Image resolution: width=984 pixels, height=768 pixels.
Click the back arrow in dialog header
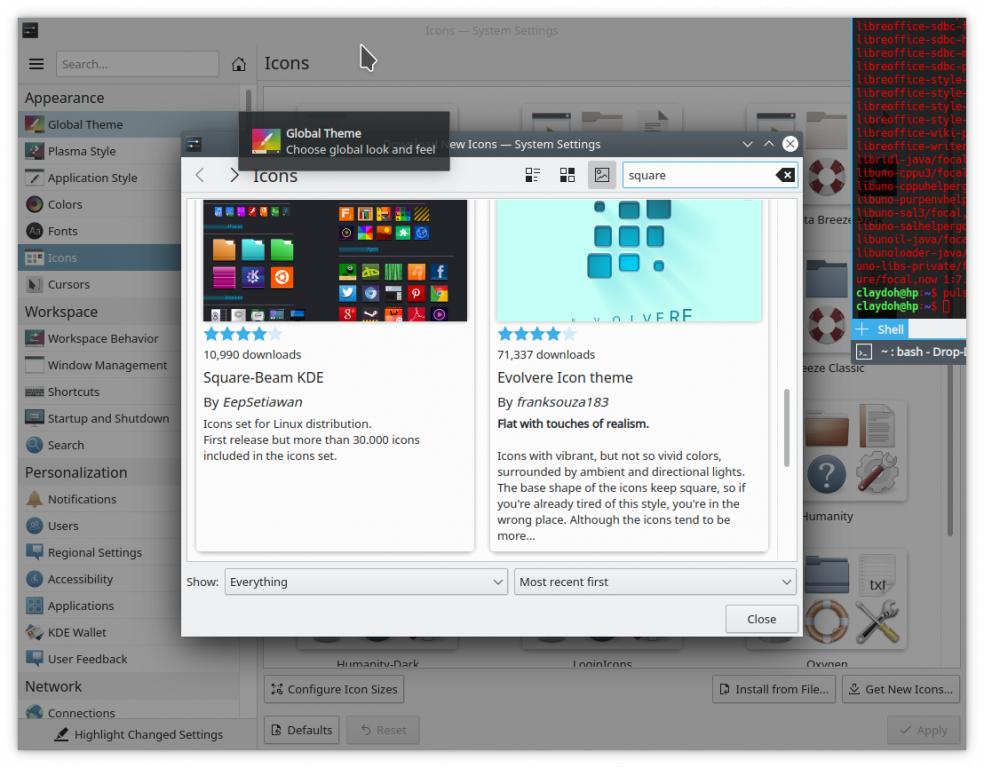(200, 175)
